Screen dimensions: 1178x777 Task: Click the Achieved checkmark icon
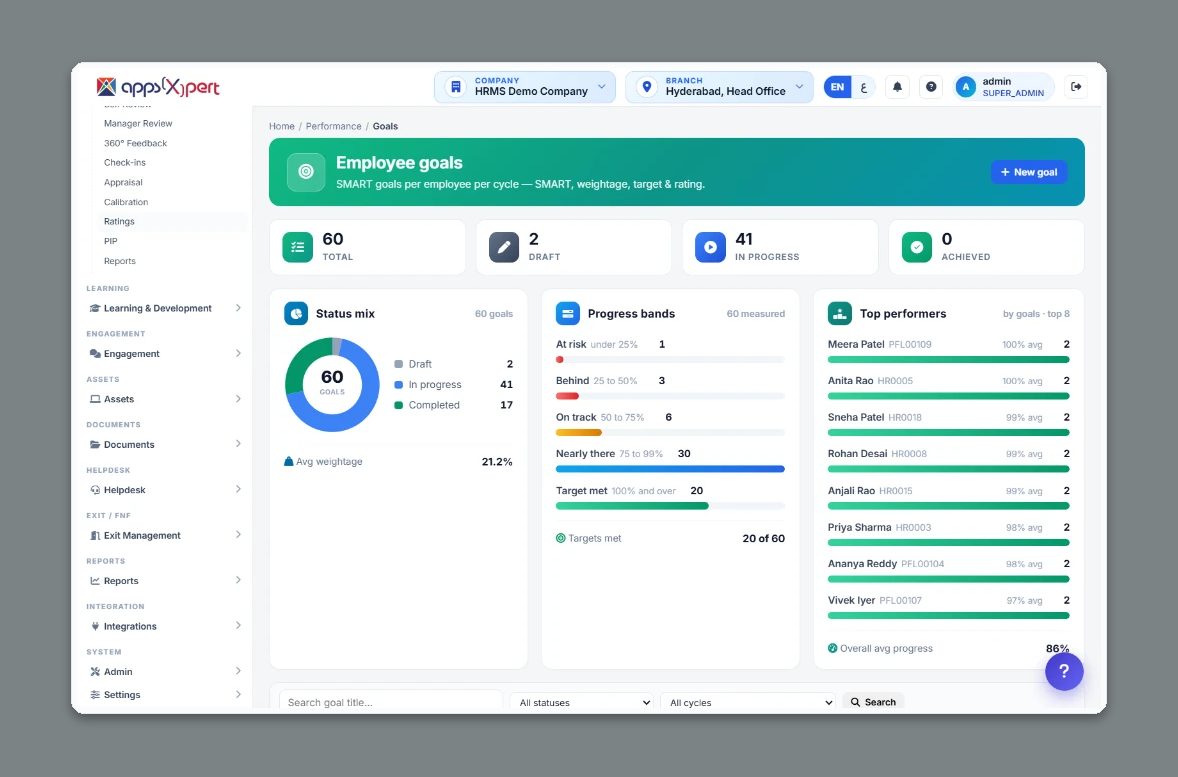[x=917, y=247]
